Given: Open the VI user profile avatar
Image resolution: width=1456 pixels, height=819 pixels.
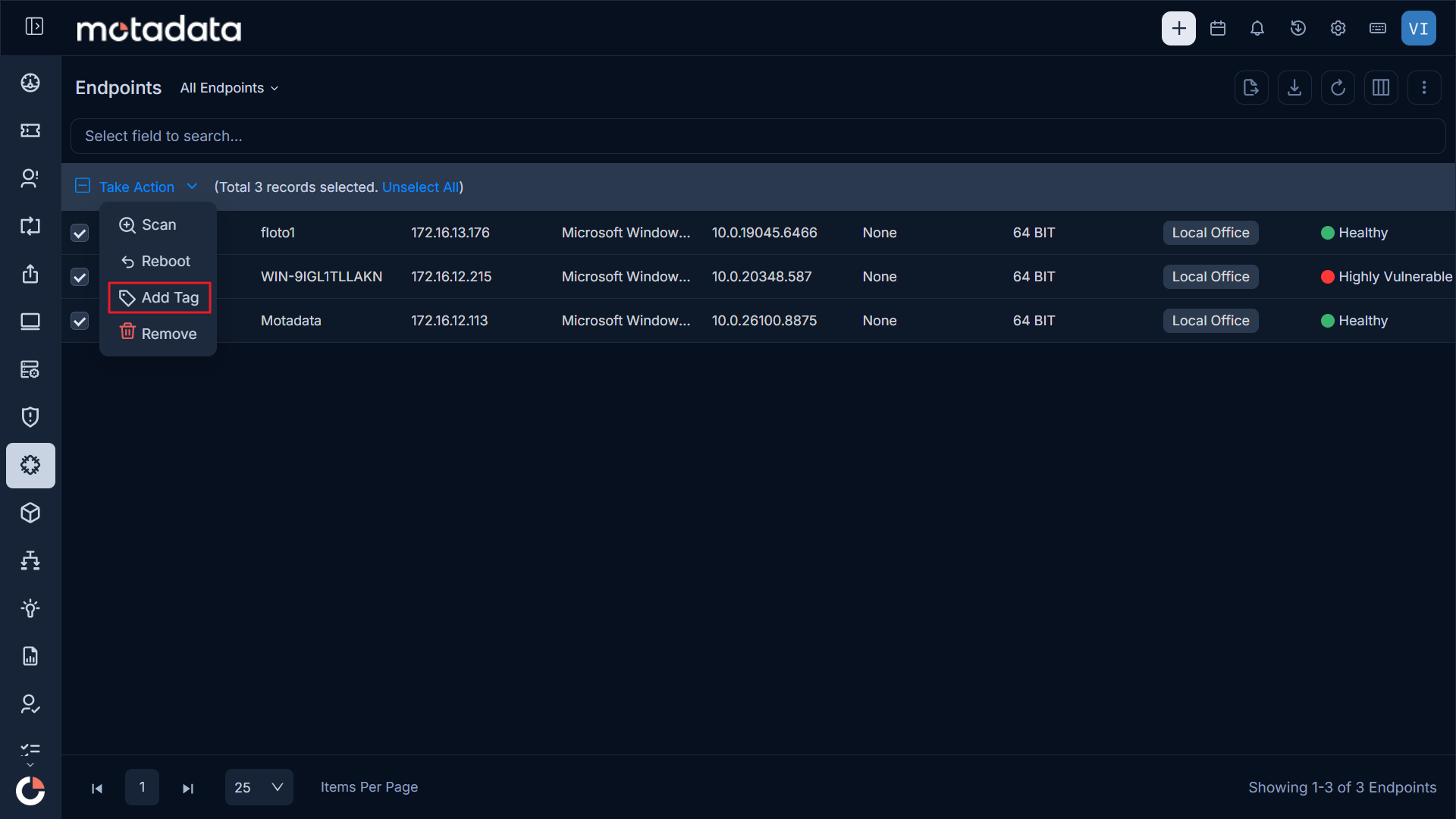Looking at the screenshot, I should (x=1419, y=28).
